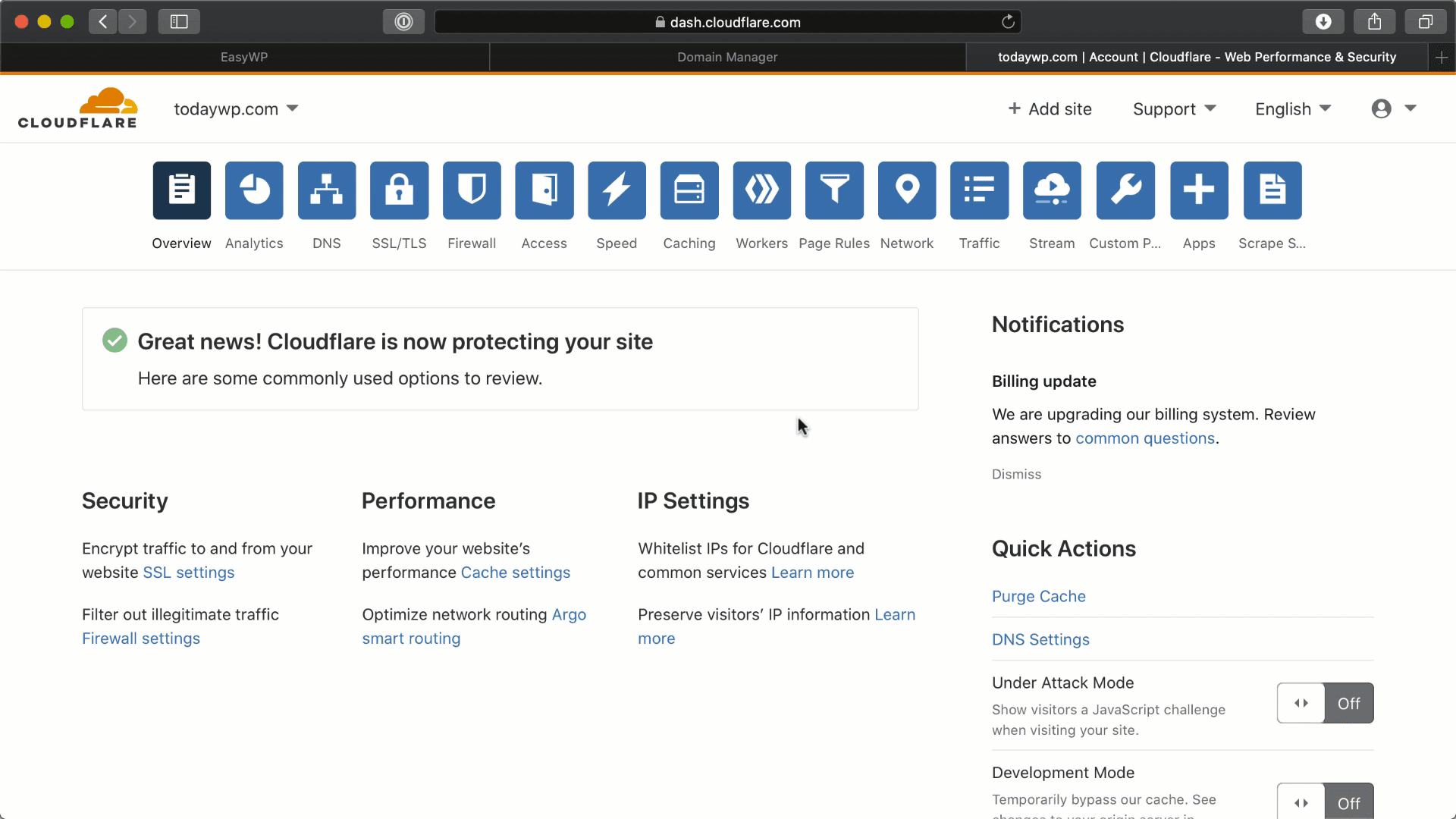Open the Support dropdown menu
The image size is (1456, 819).
tap(1174, 108)
